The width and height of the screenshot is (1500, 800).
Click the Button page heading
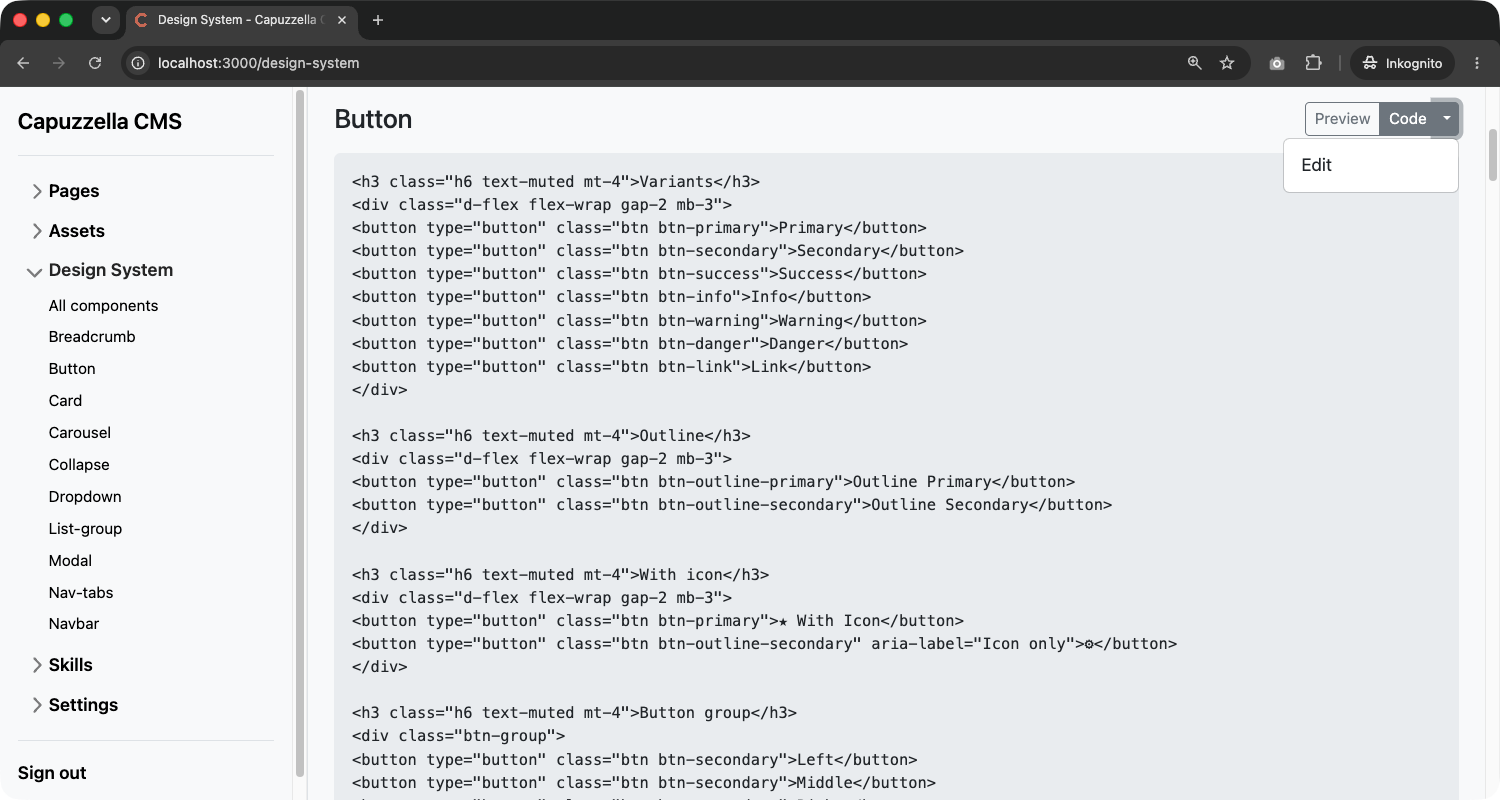(x=373, y=119)
